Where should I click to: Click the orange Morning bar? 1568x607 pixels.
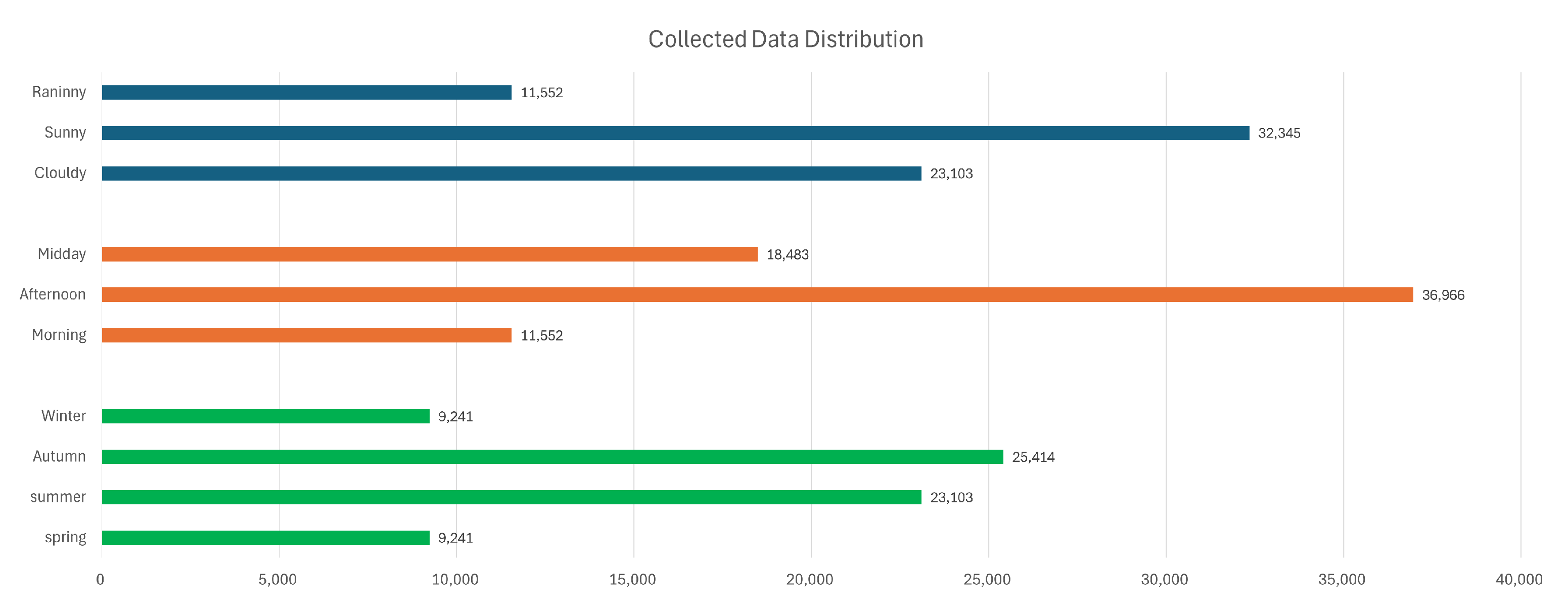coord(306,335)
